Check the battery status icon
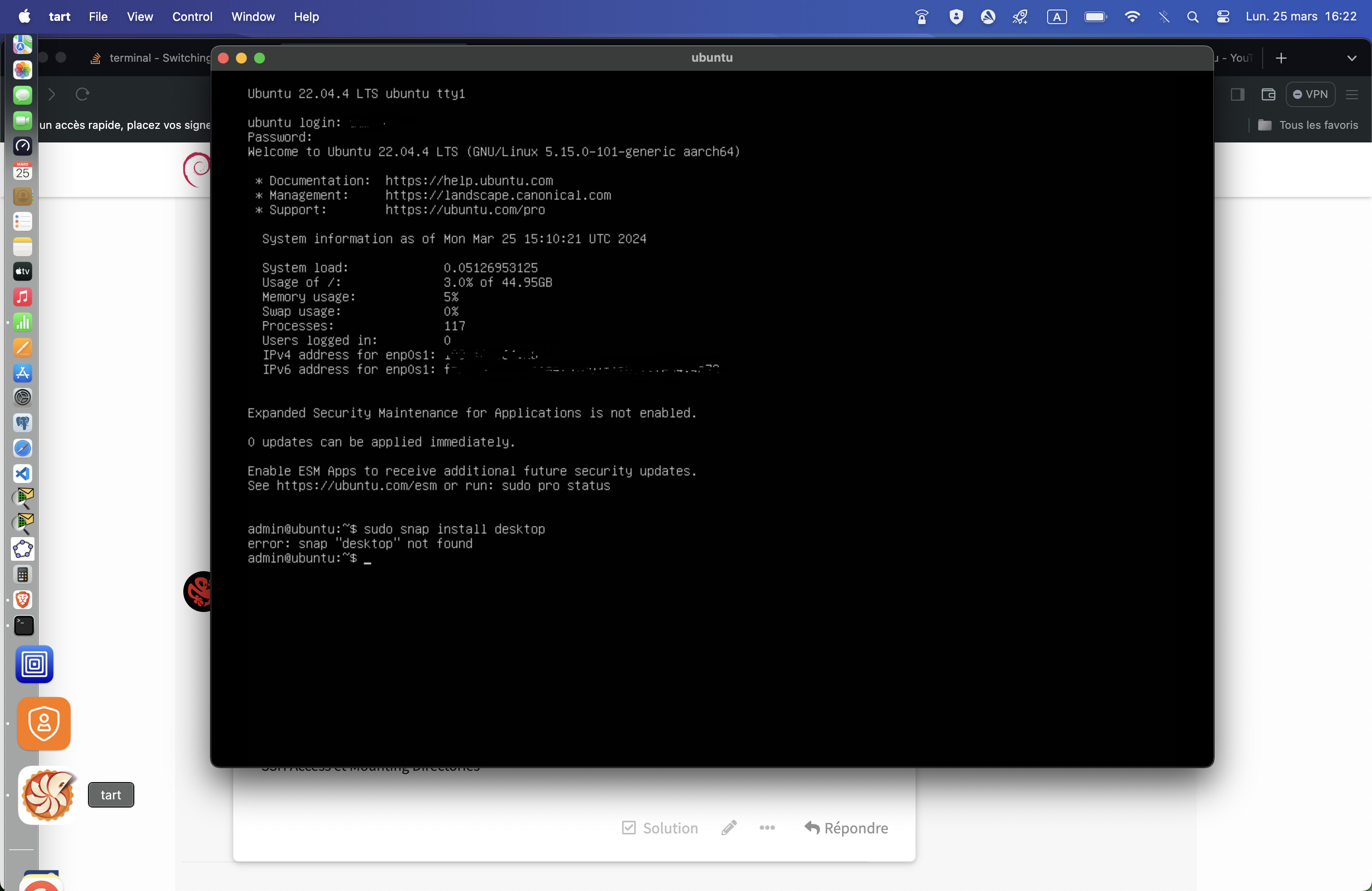Viewport: 1372px width, 891px height. pyautogui.click(x=1095, y=17)
